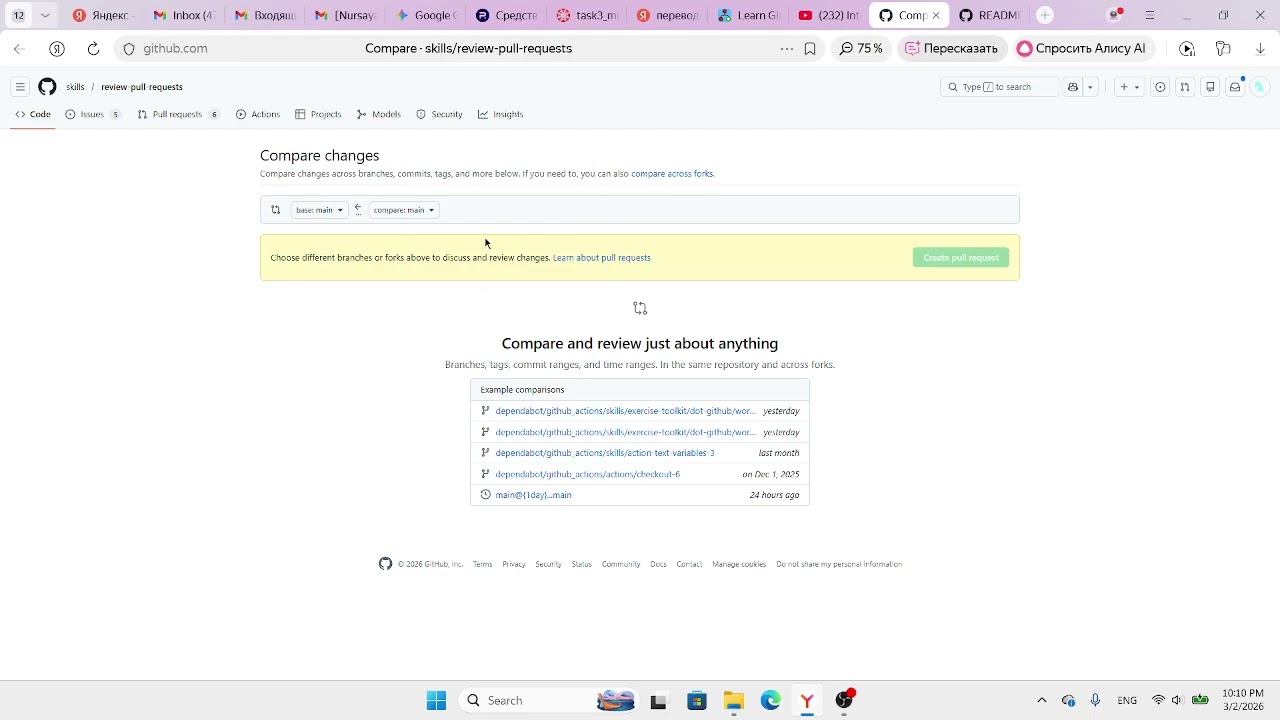Expand the tab group dropdown arrow
This screenshot has height=720, width=1280.
click(45, 15)
